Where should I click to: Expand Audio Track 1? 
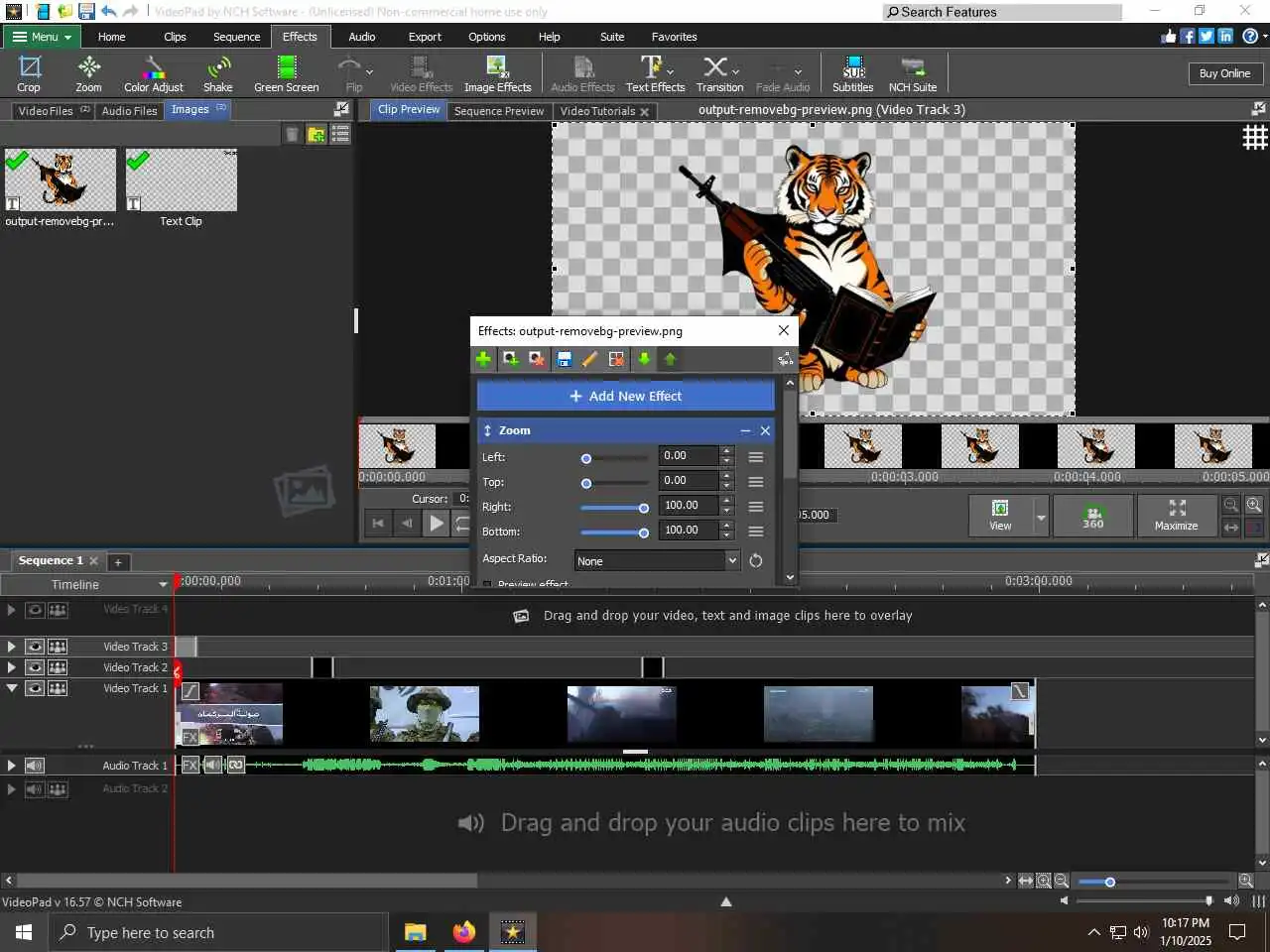coord(12,766)
